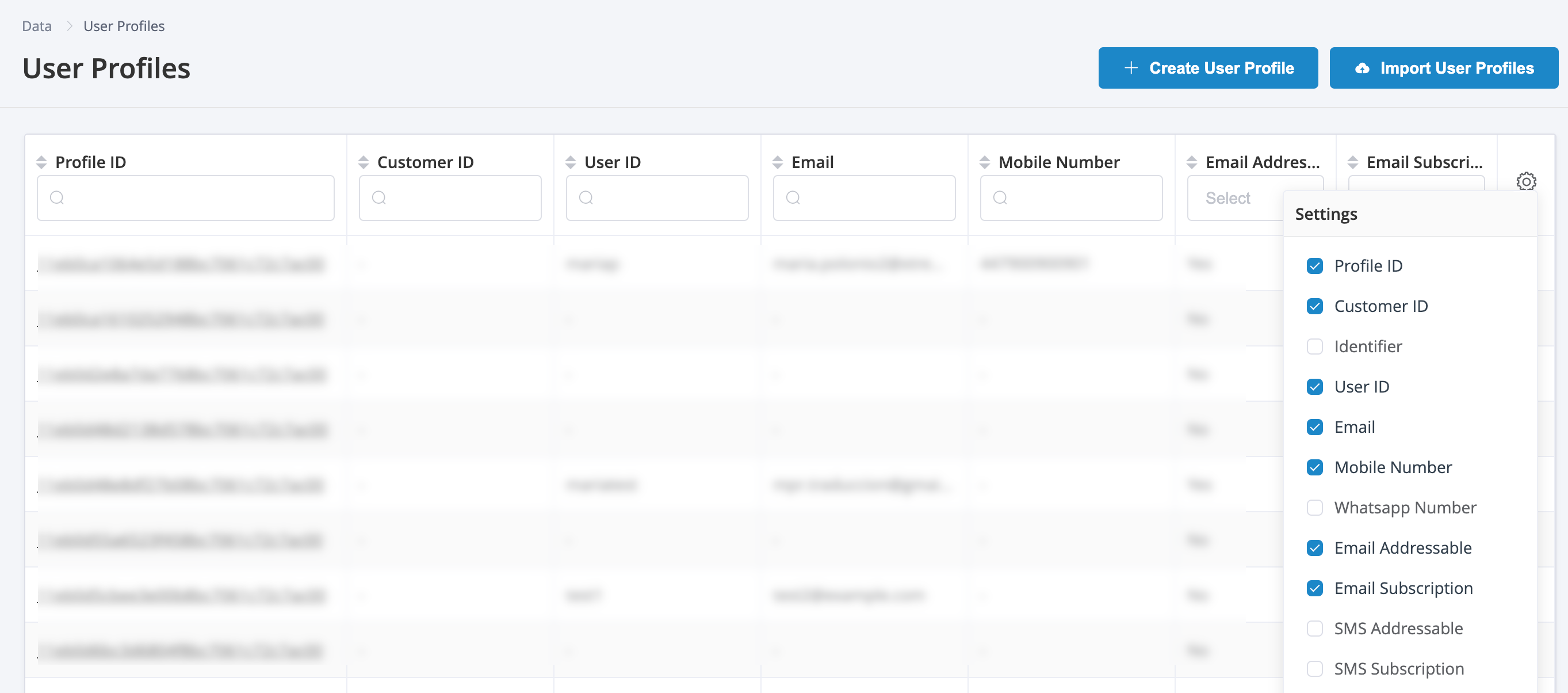Click the Import User Profiles button
The image size is (1568, 693).
(1443, 68)
